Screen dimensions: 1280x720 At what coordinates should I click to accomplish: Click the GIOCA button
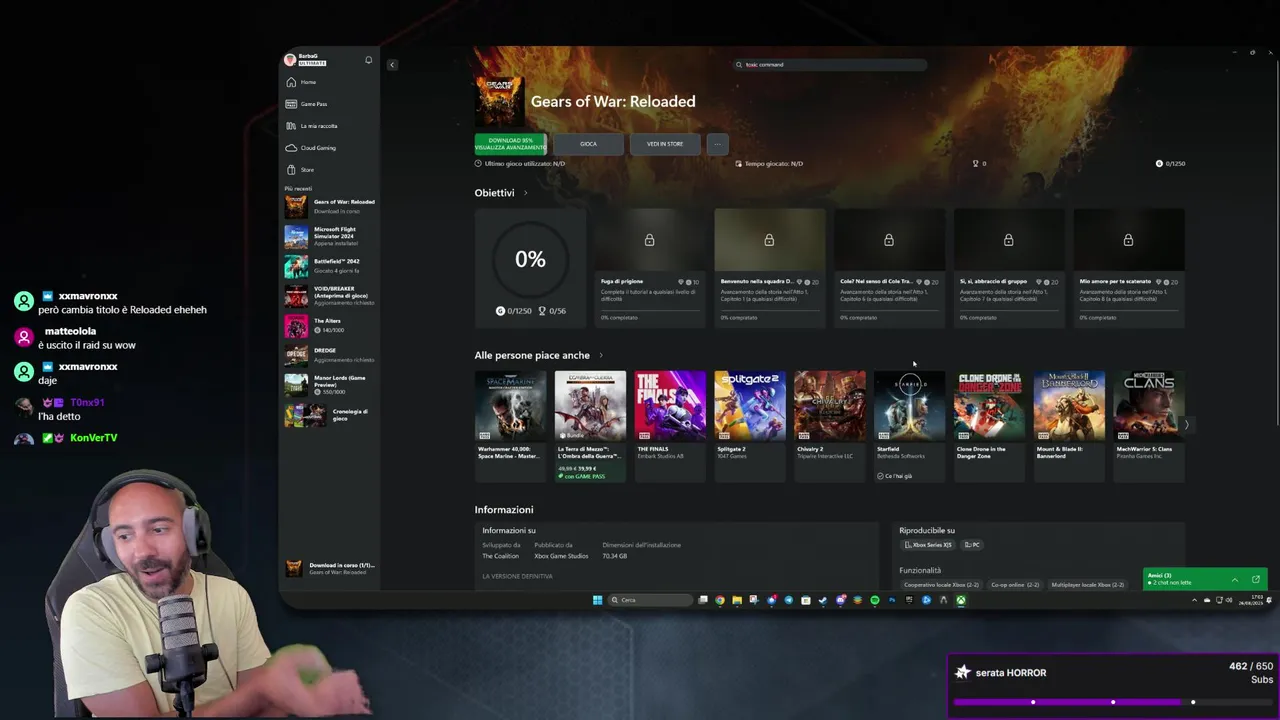(588, 144)
